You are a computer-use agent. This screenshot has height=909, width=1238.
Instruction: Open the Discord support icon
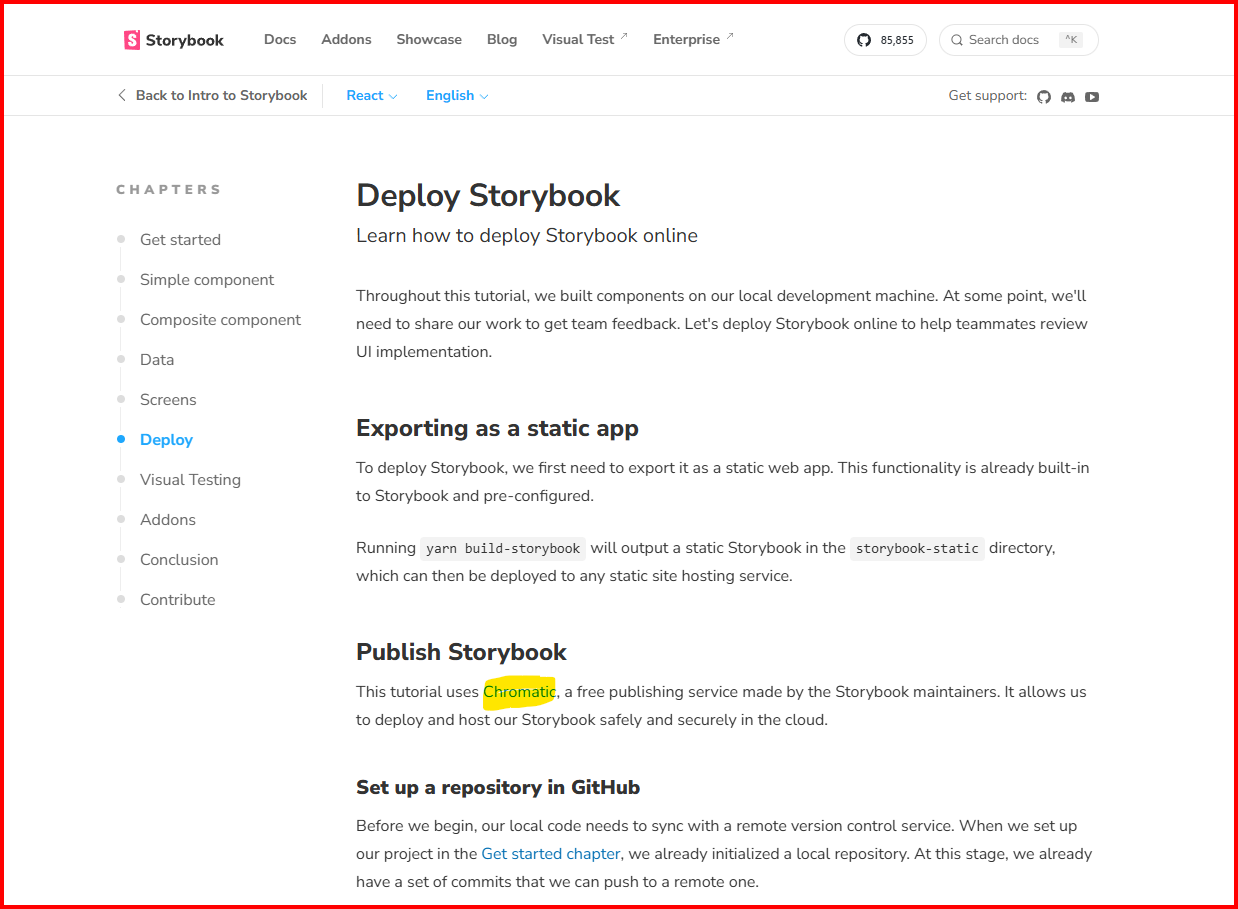point(1068,97)
